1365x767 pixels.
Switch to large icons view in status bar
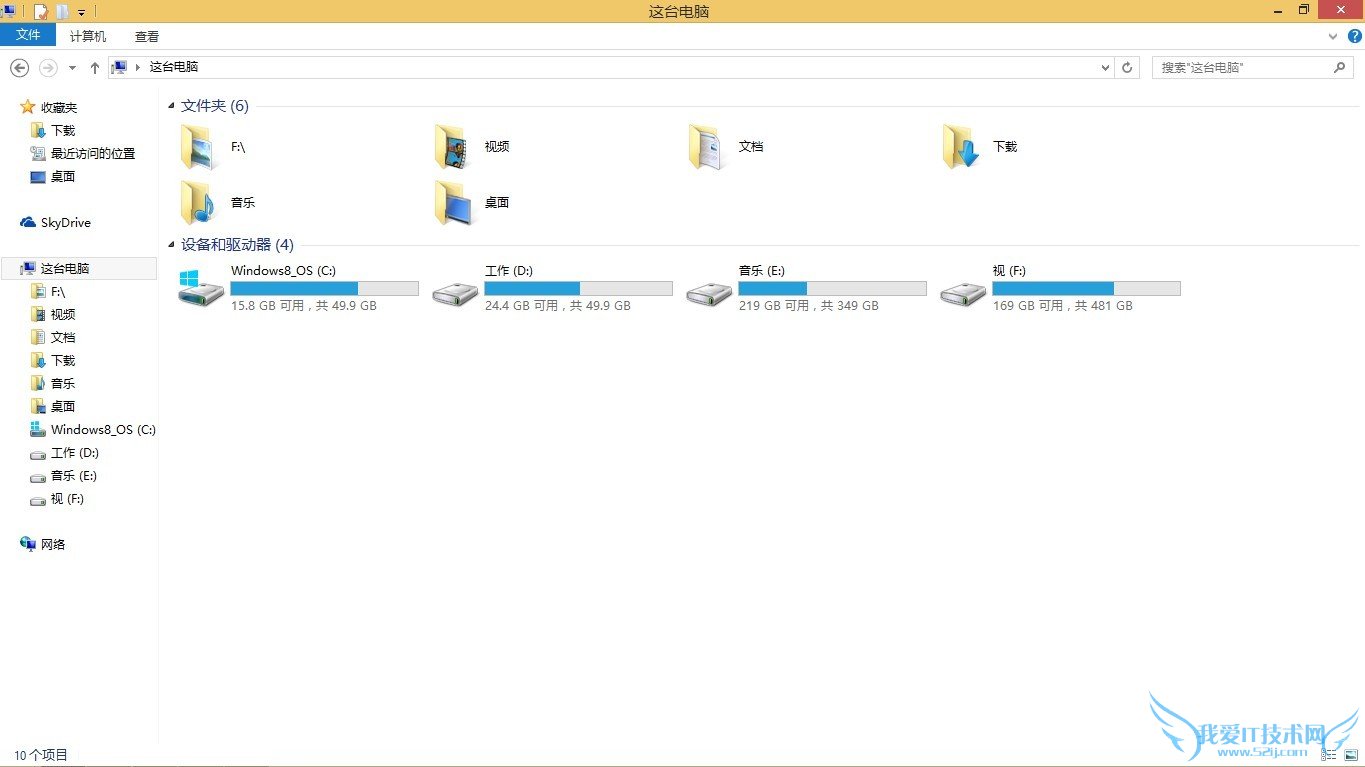click(x=1350, y=755)
